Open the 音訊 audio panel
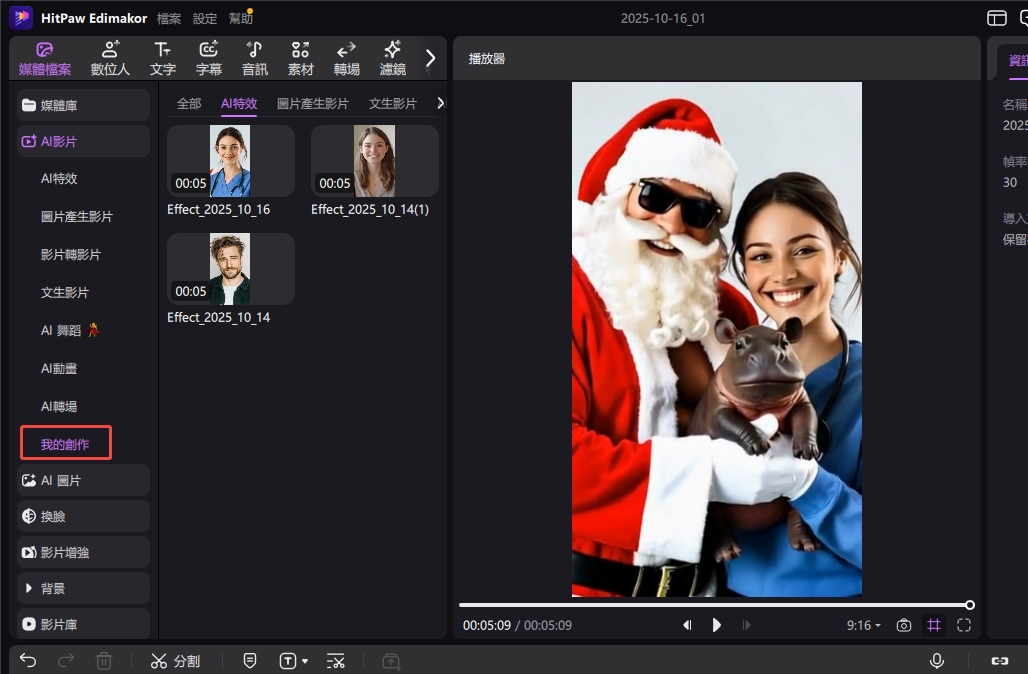The width and height of the screenshot is (1028, 674). tap(255, 58)
